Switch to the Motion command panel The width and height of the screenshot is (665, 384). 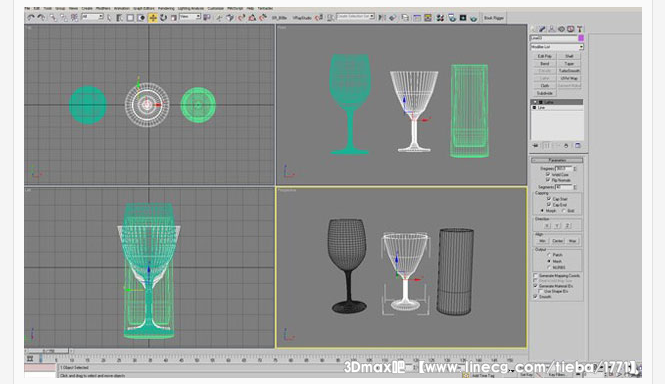pos(561,29)
